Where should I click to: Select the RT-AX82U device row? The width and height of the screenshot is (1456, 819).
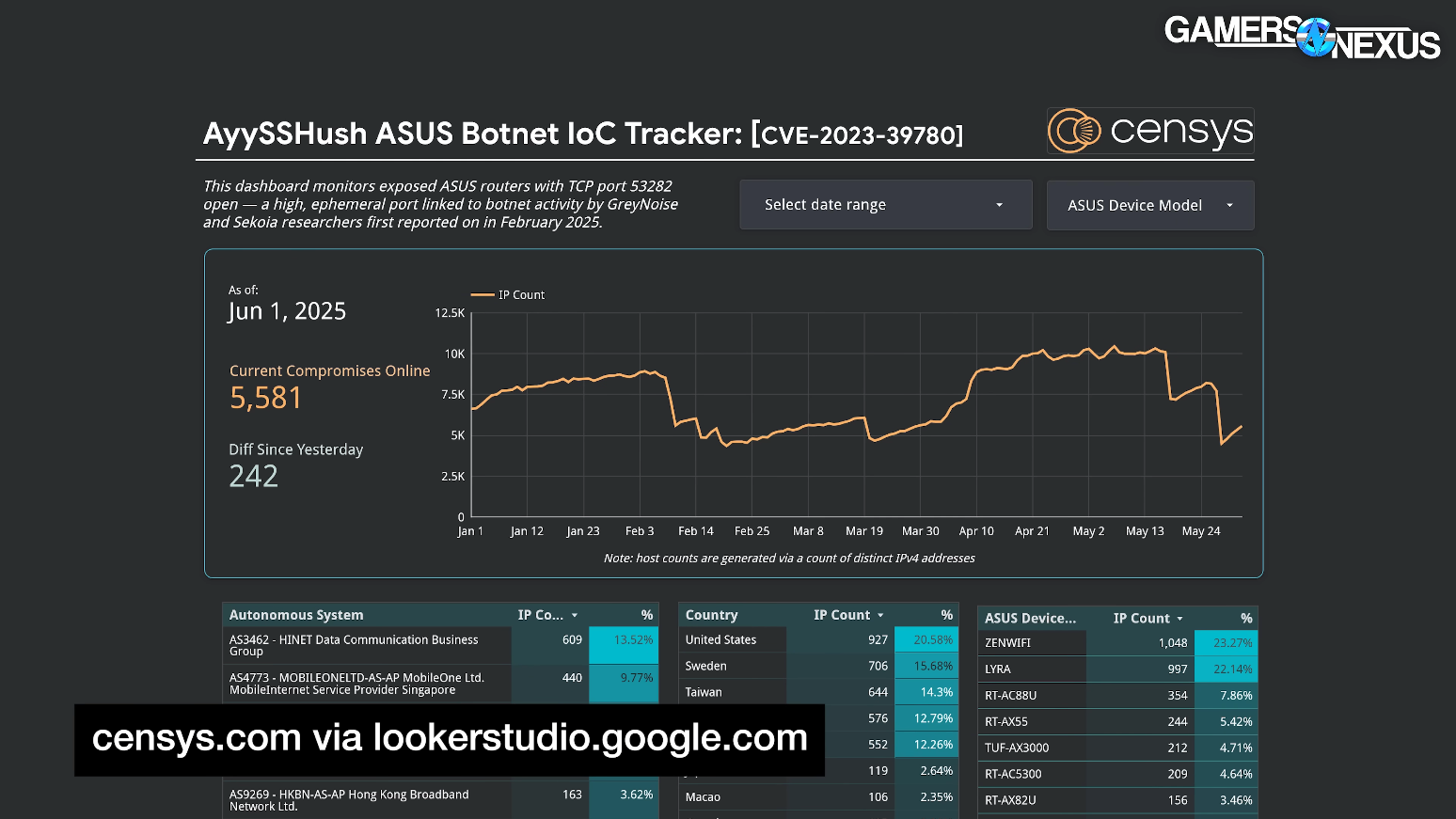pyautogui.click(x=1117, y=800)
